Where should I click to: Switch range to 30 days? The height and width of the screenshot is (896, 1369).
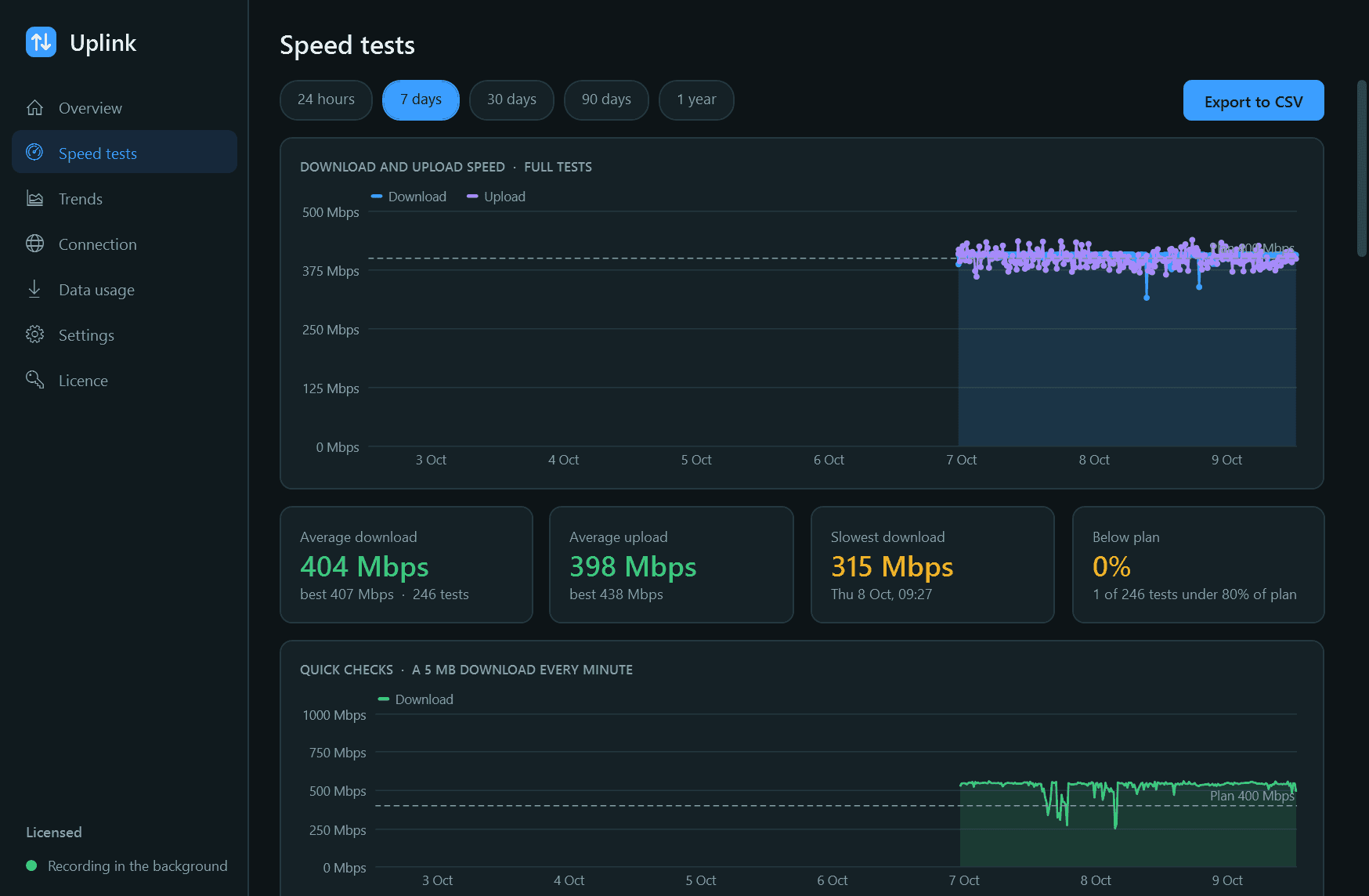point(511,100)
